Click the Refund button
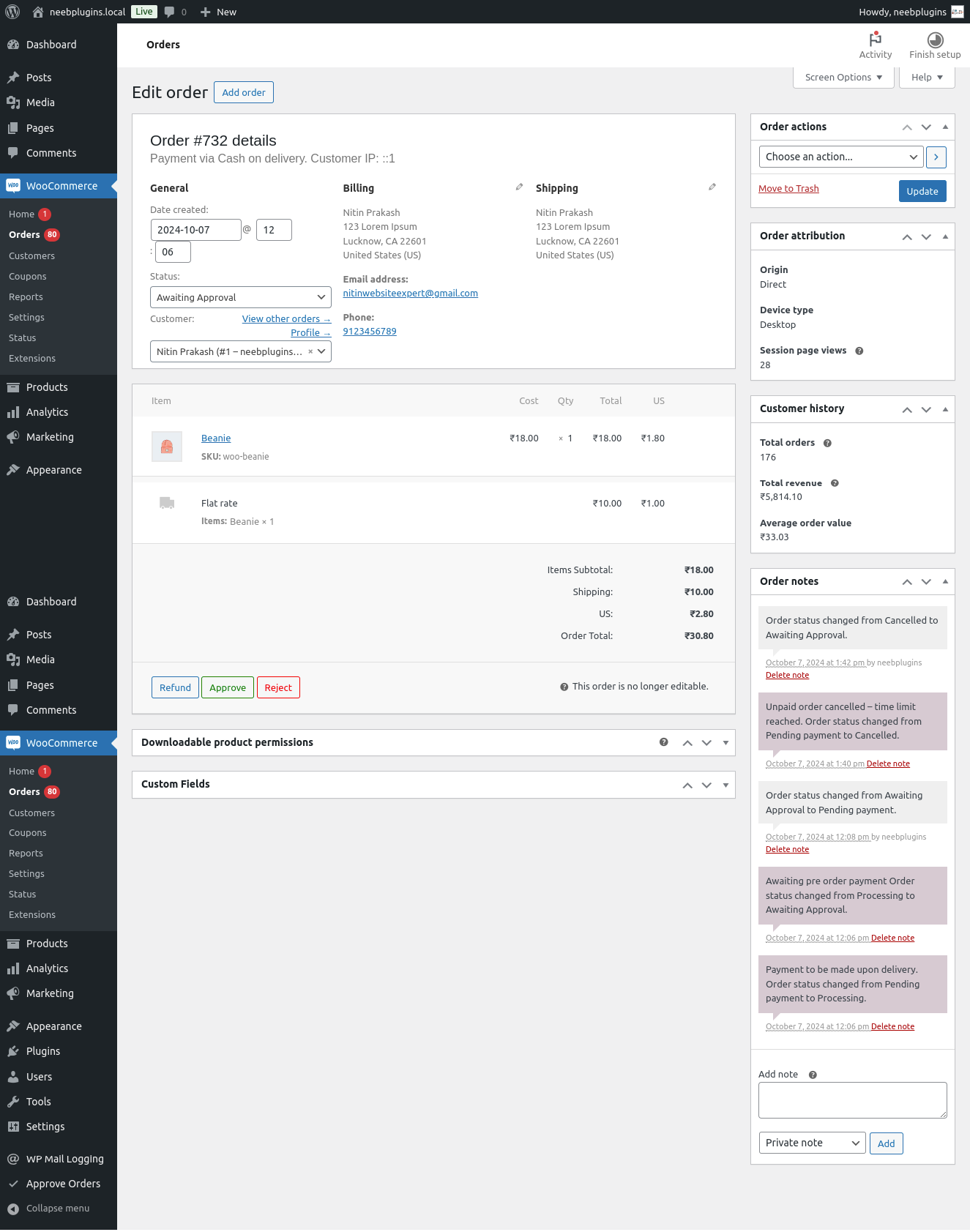This screenshot has width=970, height=1232. [175, 687]
